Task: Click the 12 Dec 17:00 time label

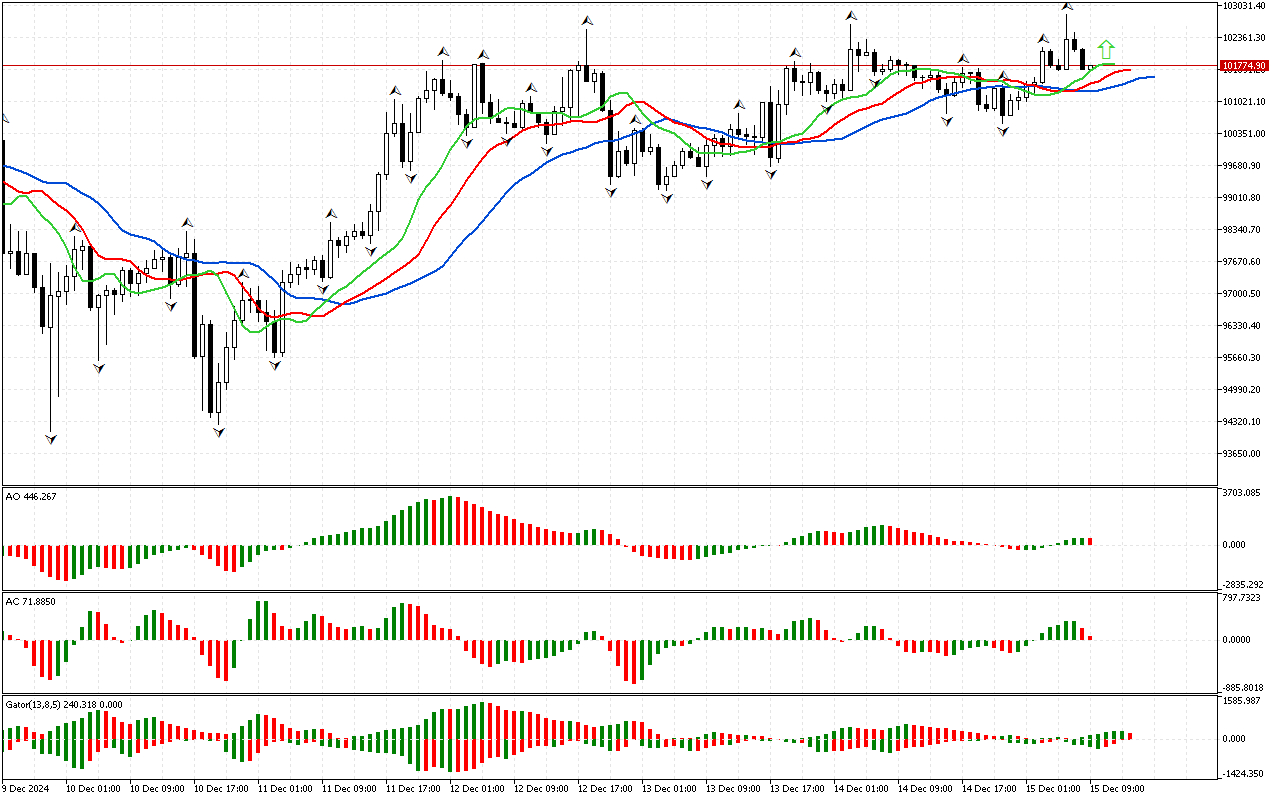Action: point(604,789)
